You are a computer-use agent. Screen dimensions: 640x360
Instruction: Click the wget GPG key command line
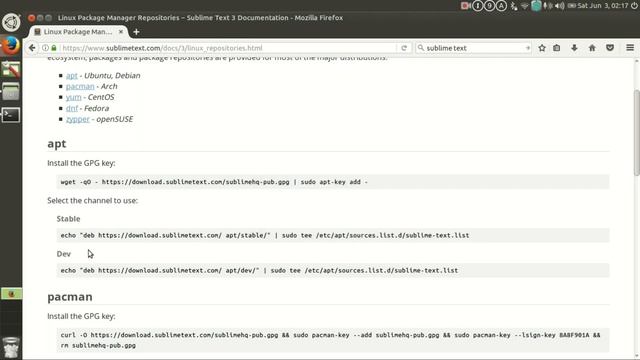click(x=333, y=182)
